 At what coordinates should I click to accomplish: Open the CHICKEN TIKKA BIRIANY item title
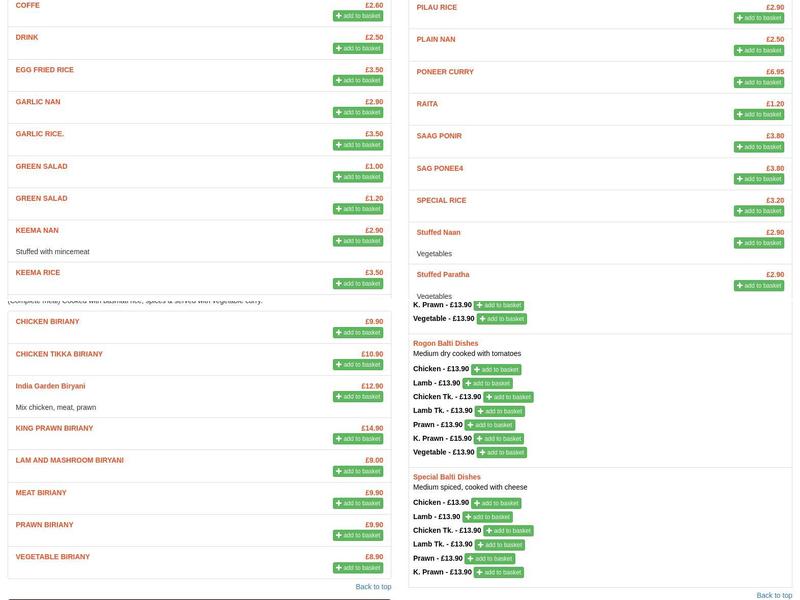click(x=59, y=354)
